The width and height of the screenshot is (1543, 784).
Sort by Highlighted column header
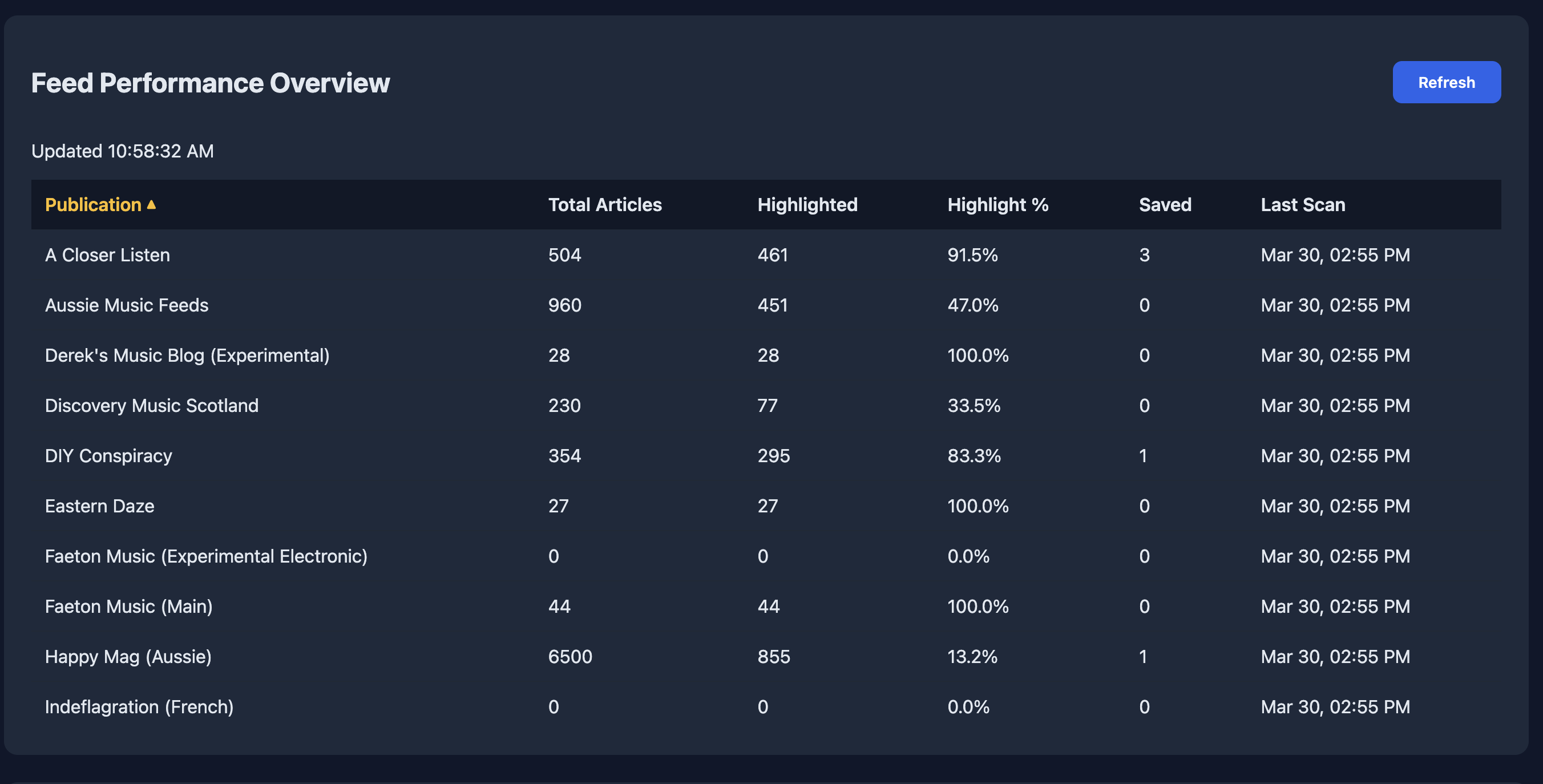pos(807,205)
